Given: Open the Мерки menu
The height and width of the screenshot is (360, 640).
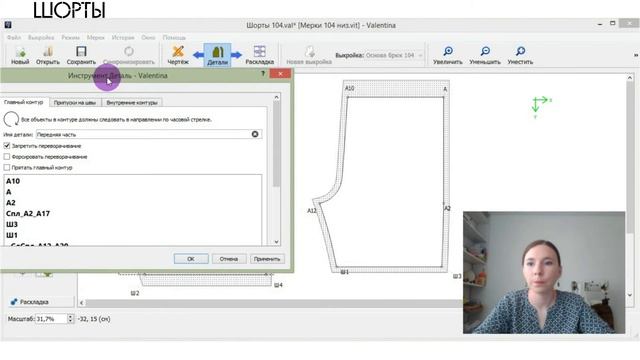Looking at the screenshot, I should (96, 38).
